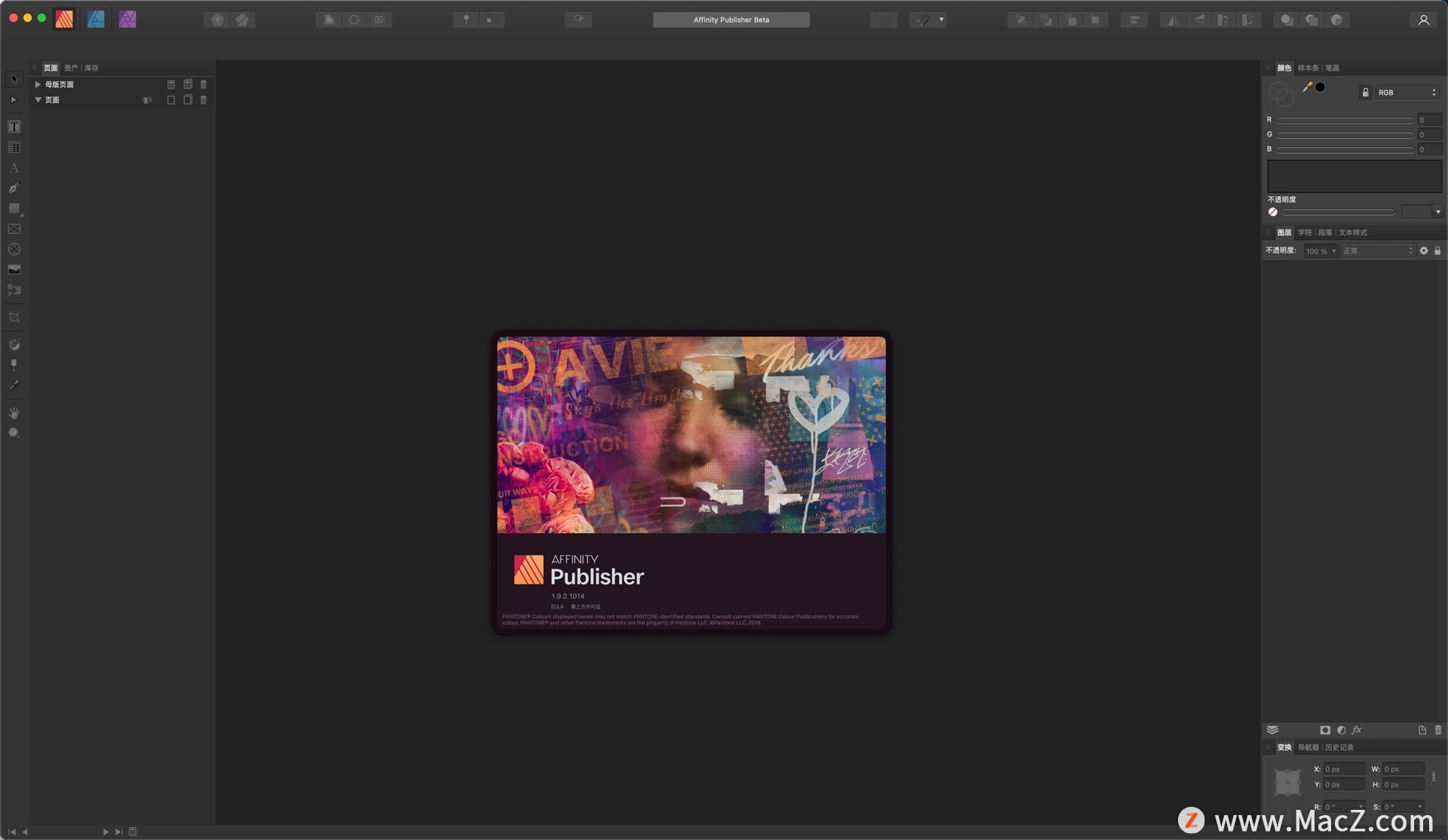The height and width of the screenshot is (840, 1448).
Task: Select the Zoom magnifier tool
Action: point(14,434)
